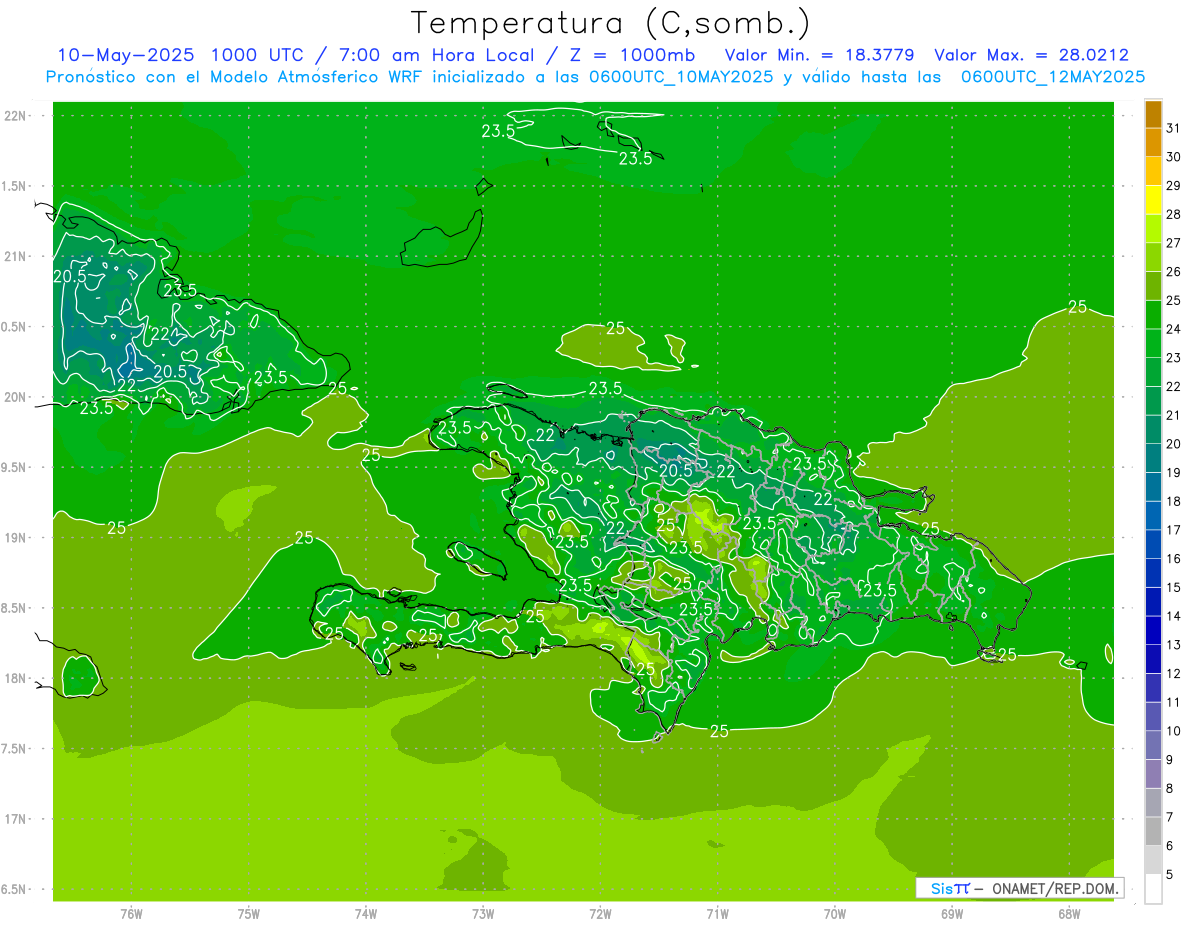Click the '73W' longitude label

483,913
